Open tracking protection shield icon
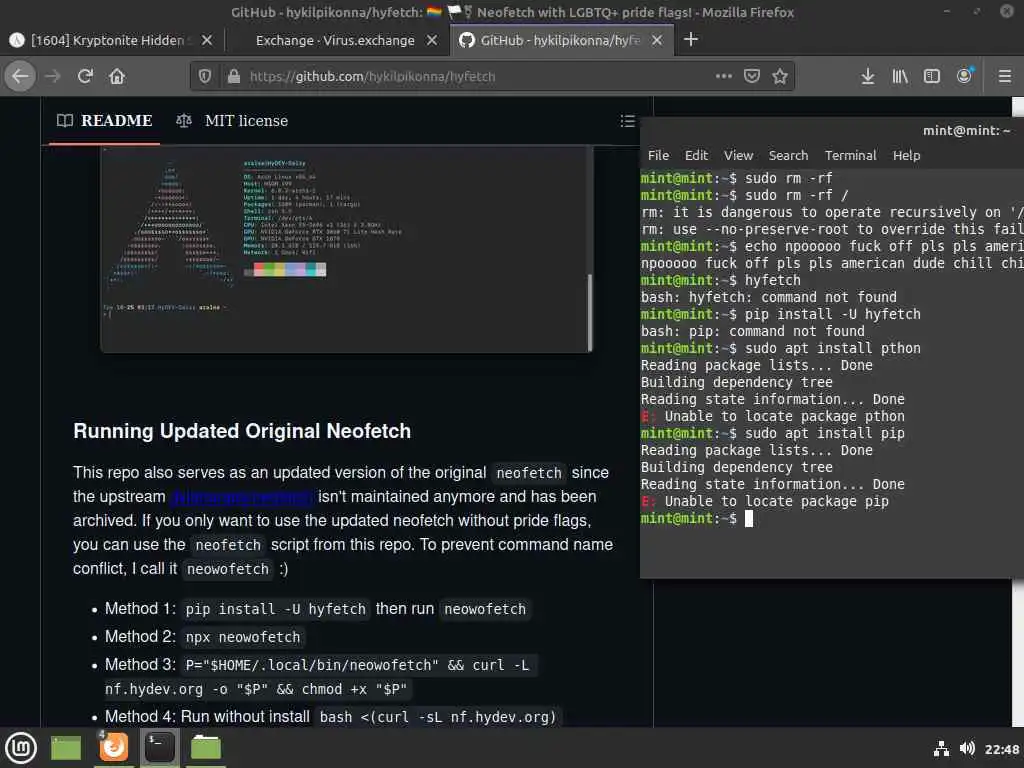This screenshot has width=1024, height=768. 205,76
